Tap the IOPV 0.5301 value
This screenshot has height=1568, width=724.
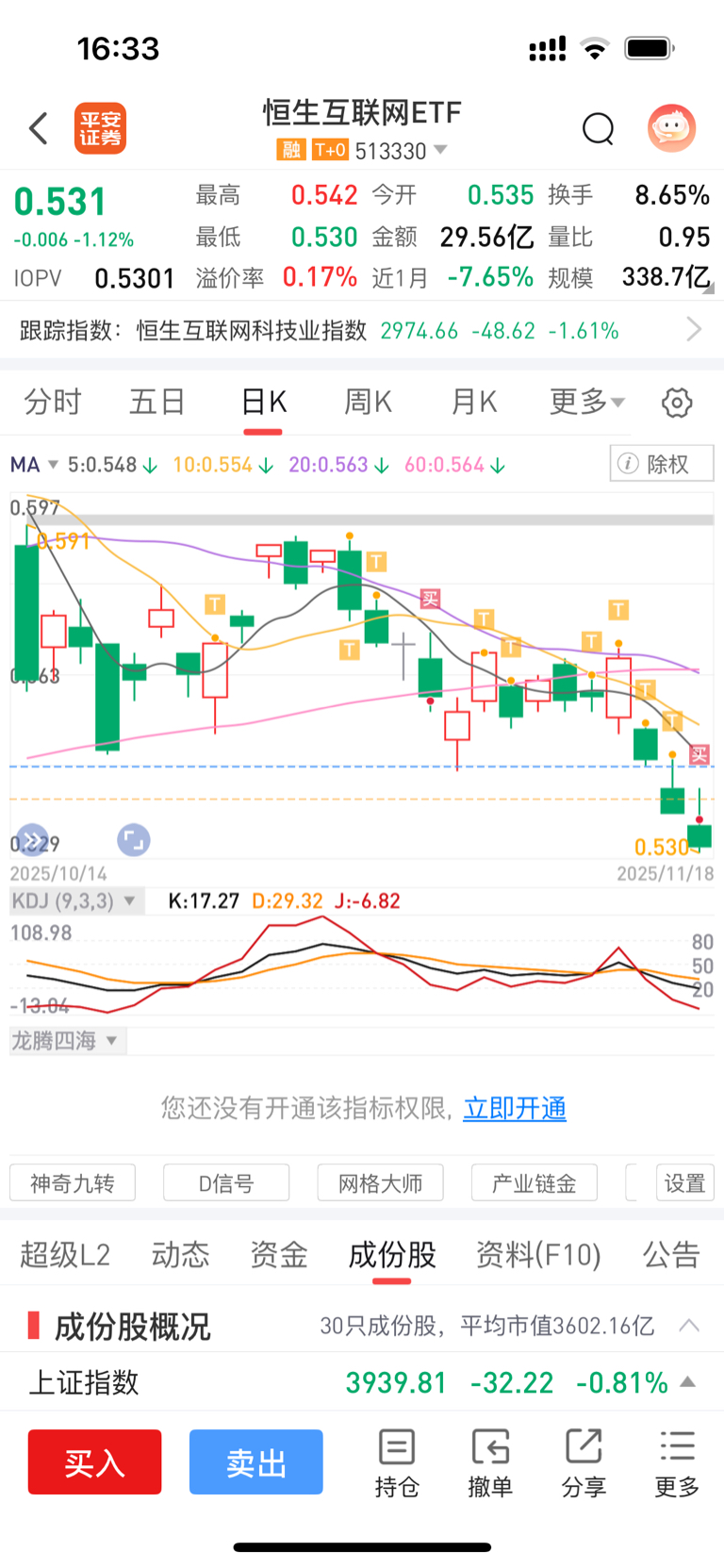click(135, 278)
